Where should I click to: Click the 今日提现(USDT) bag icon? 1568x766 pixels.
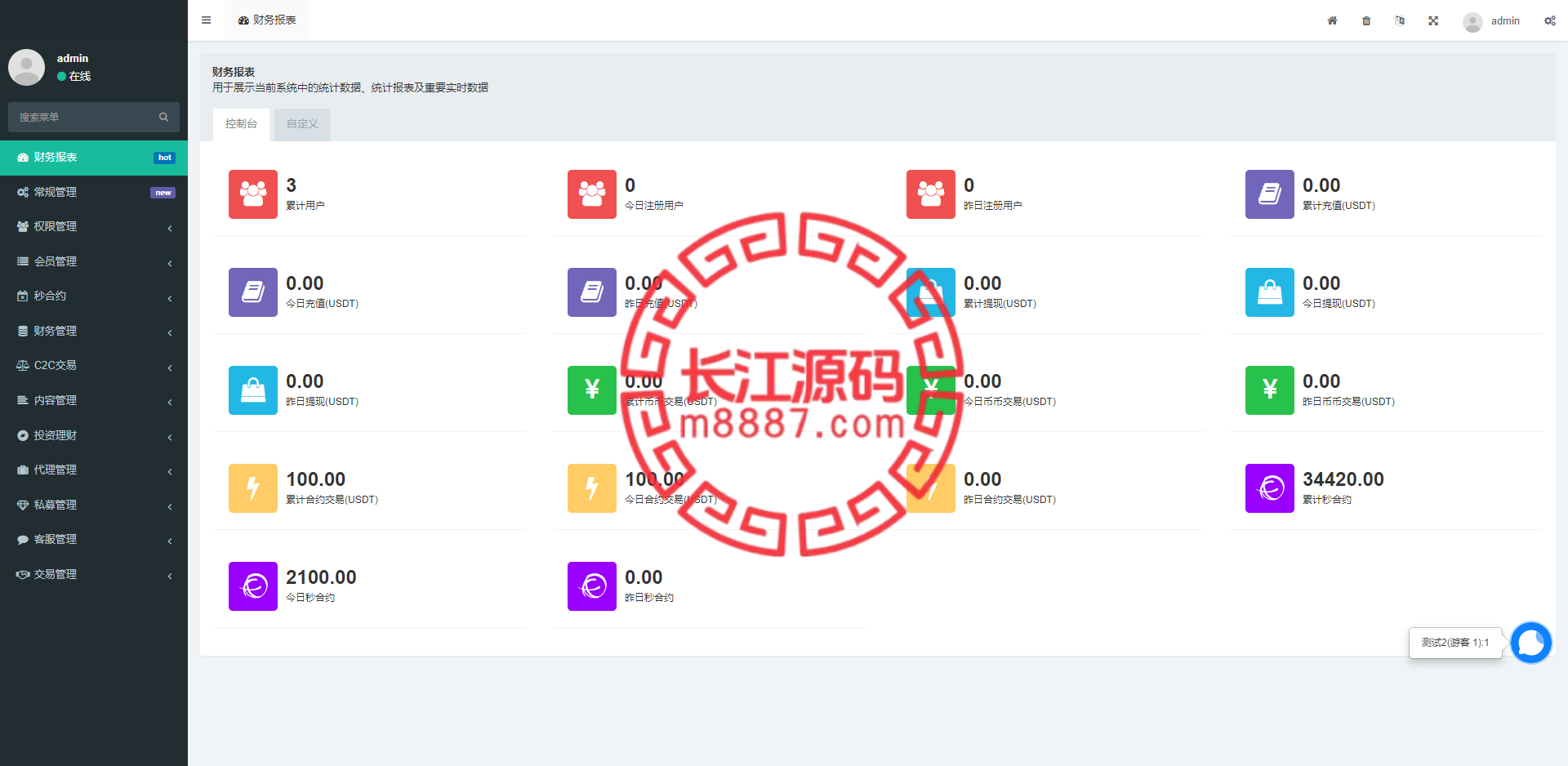[1270, 292]
